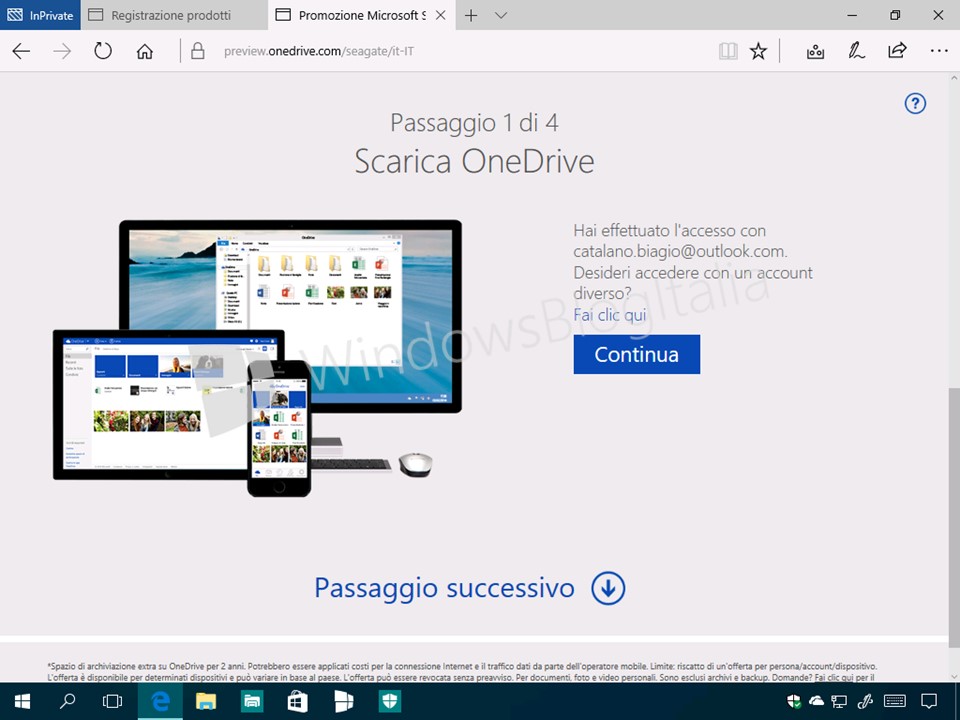Click Passaggio successivo link
The image size is (960, 720).
click(x=444, y=588)
